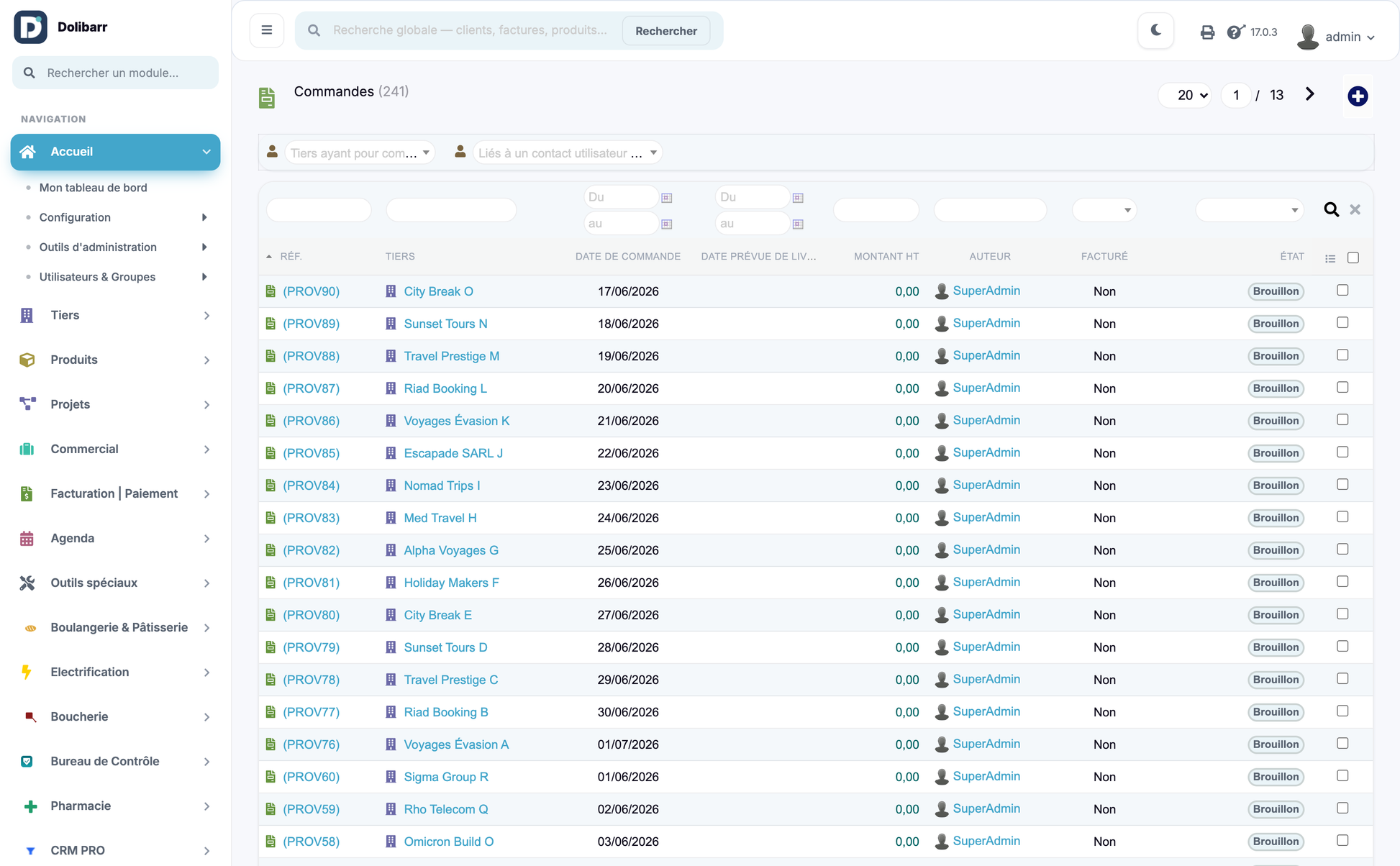Click the Facturation invoice icon in sidebar
This screenshot has width=1400, height=866.
point(27,493)
